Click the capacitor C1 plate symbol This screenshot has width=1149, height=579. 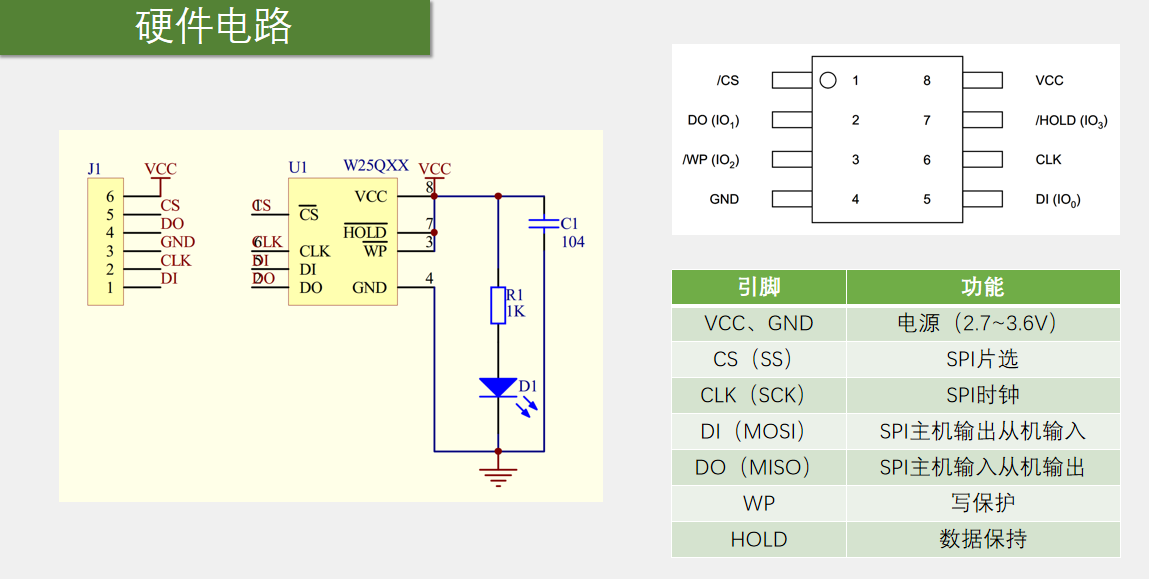tap(544, 223)
